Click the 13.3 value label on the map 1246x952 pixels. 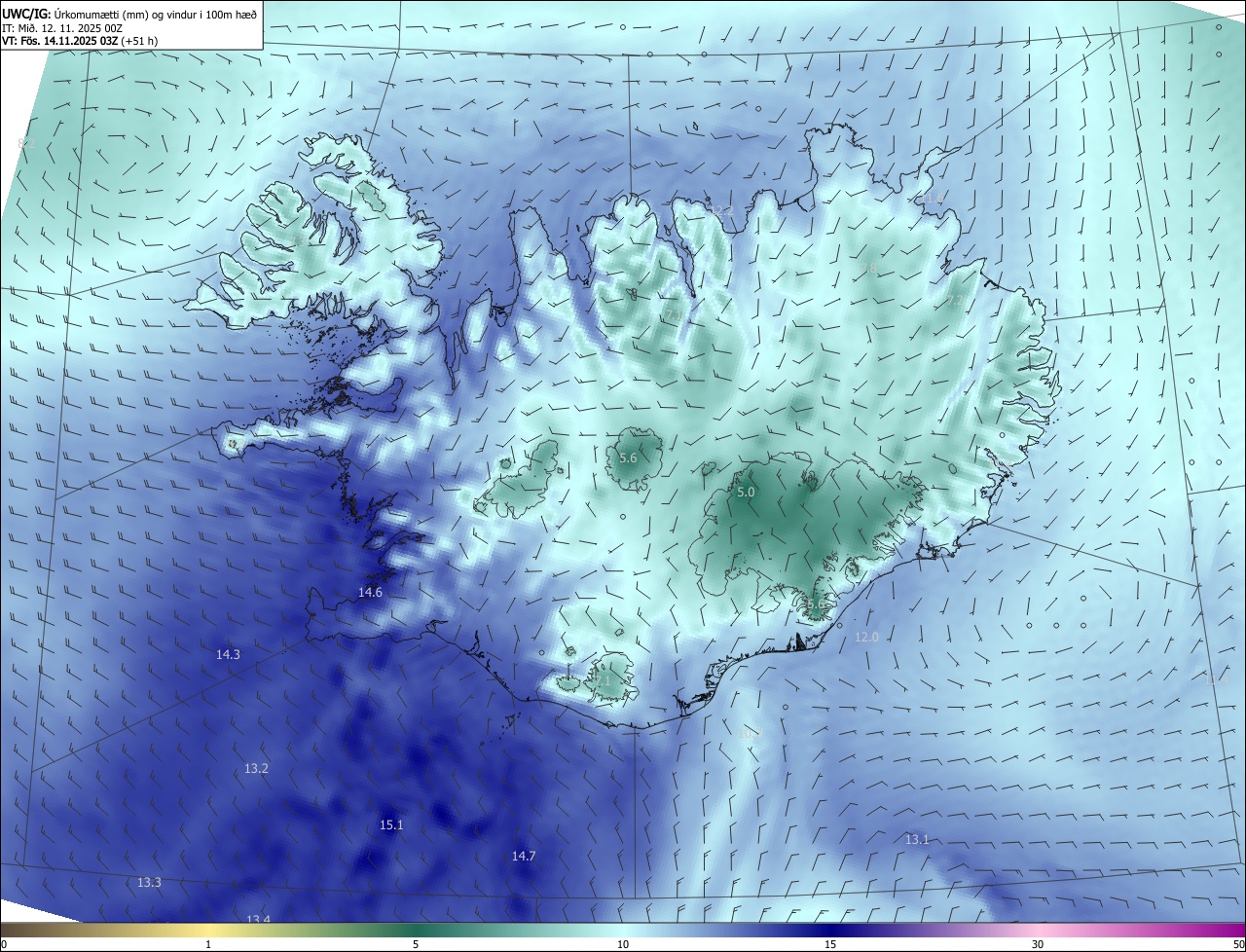click(x=149, y=883)
